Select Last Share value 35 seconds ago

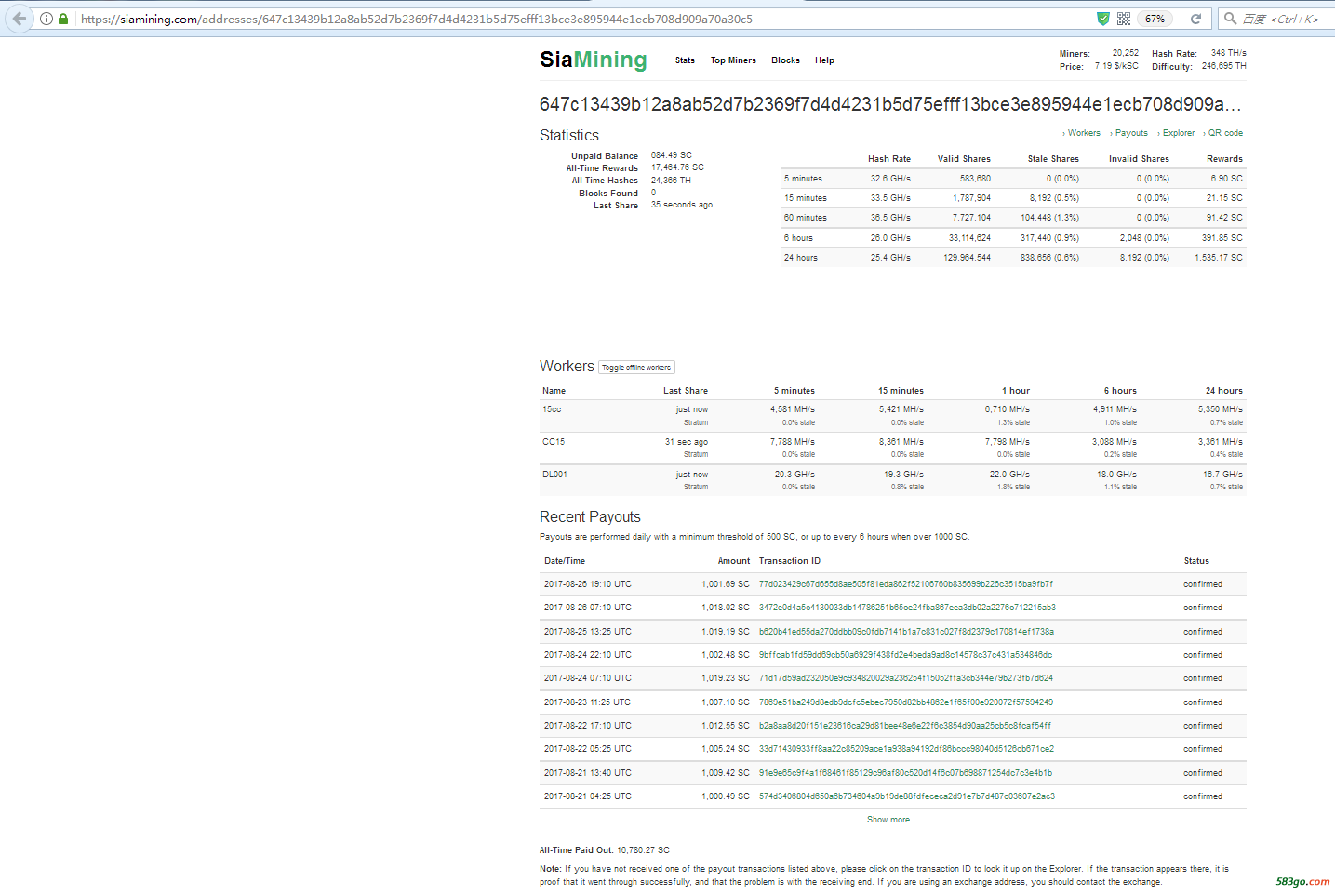click(x=682, y=205)
